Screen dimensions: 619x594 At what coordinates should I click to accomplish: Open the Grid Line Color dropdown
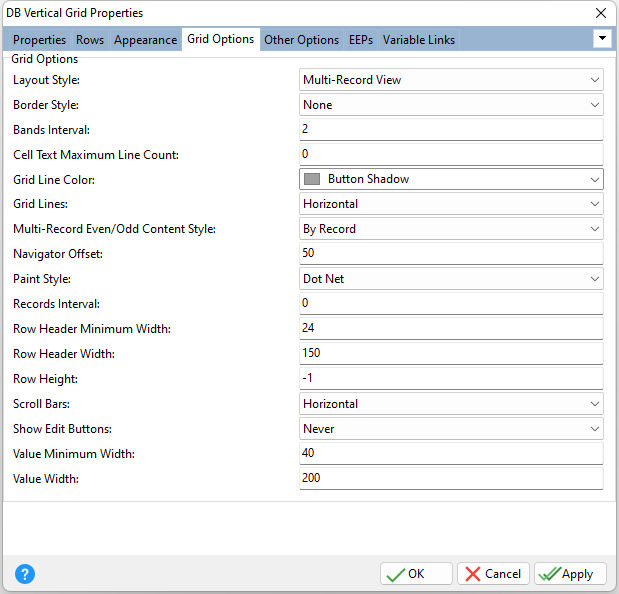pos(451,179)
